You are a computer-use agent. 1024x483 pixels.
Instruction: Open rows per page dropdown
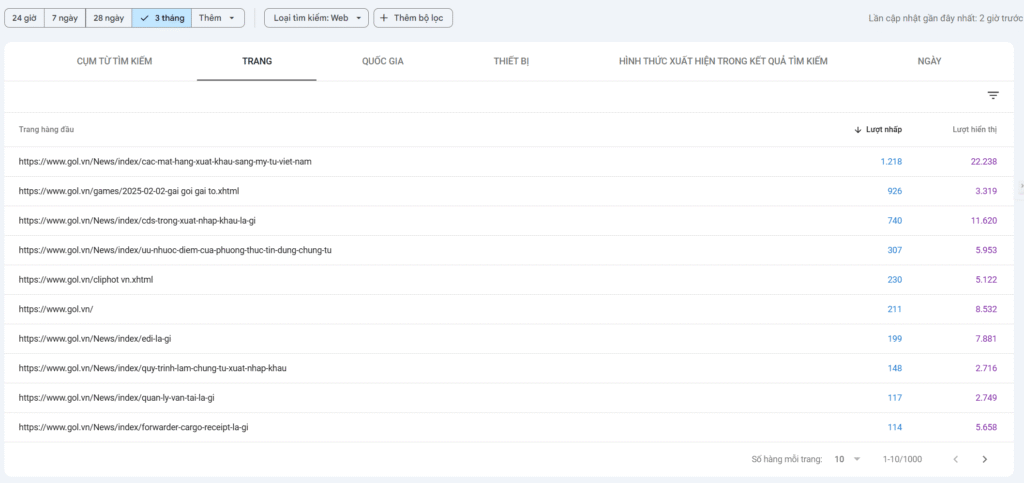point(846,459)
